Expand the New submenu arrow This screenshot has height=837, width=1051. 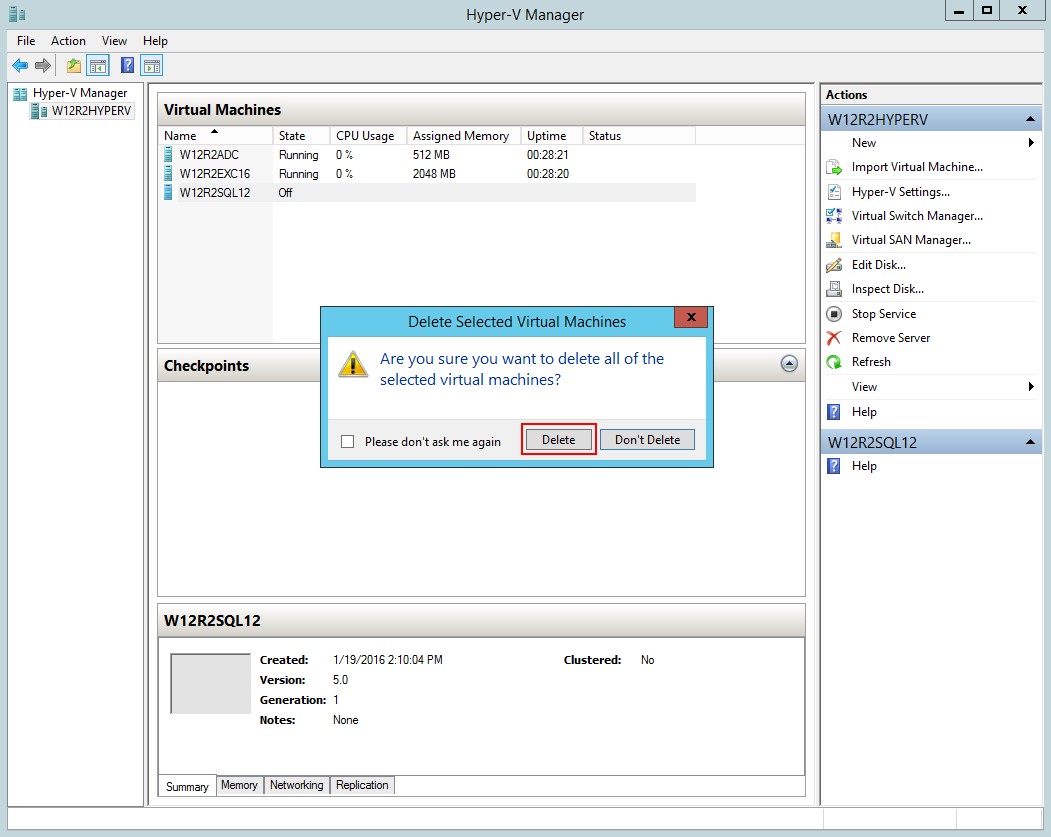click(1031, 143)
